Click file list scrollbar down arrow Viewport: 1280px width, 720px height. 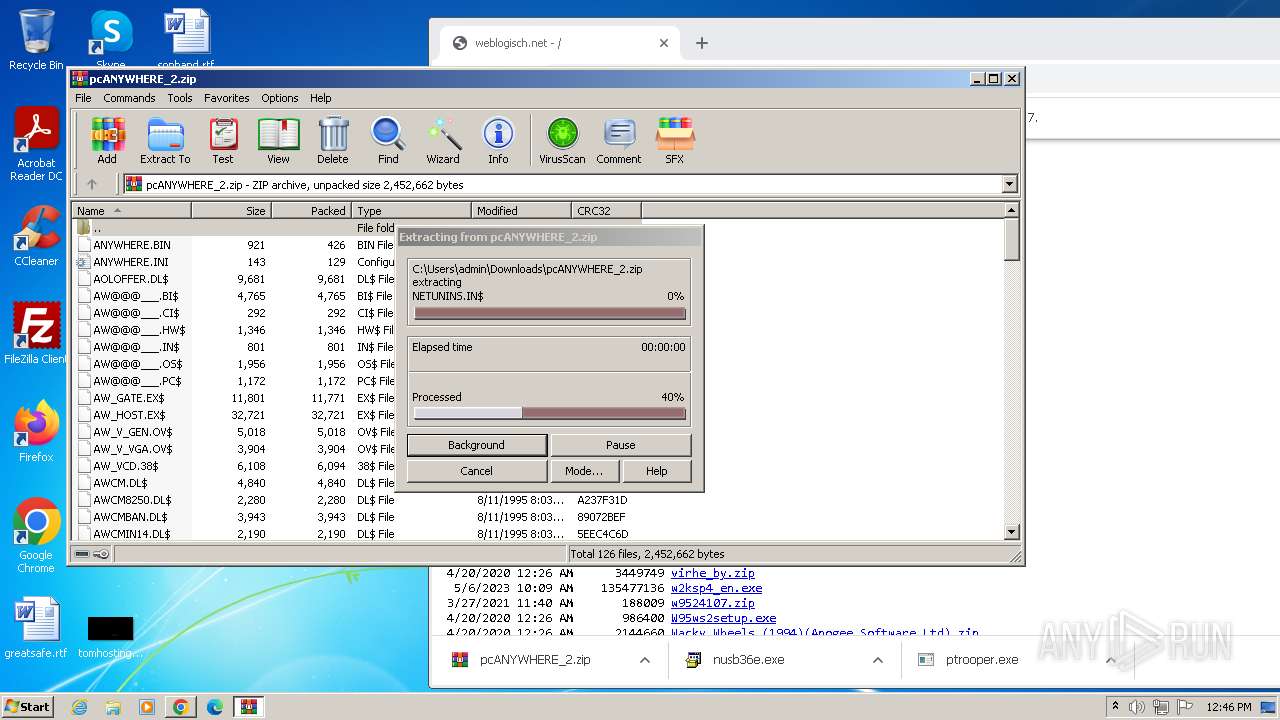1011,533
